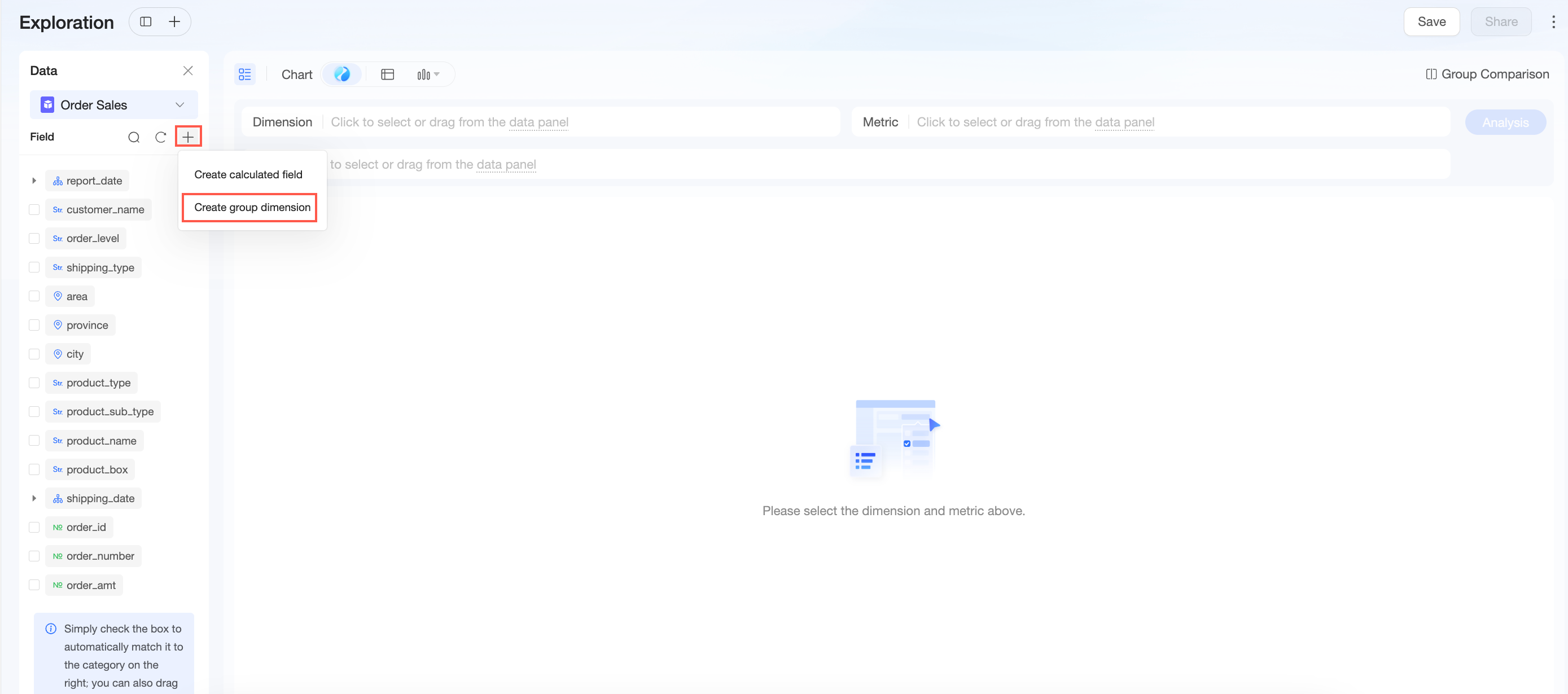
Task: Click the list view icon left of Chart
Action: [x=245, y=74]
